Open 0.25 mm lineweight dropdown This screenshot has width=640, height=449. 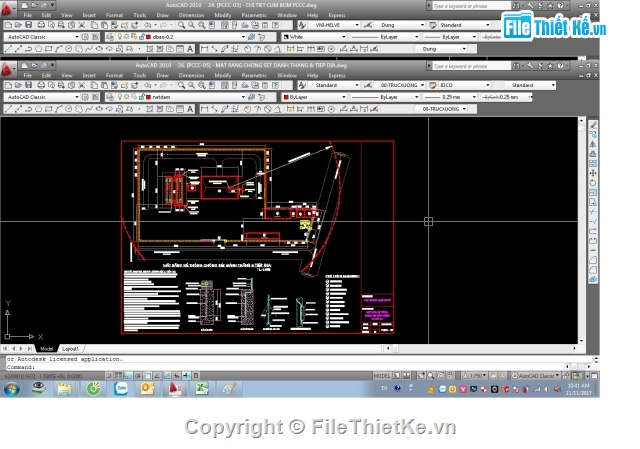click(474, 97)
